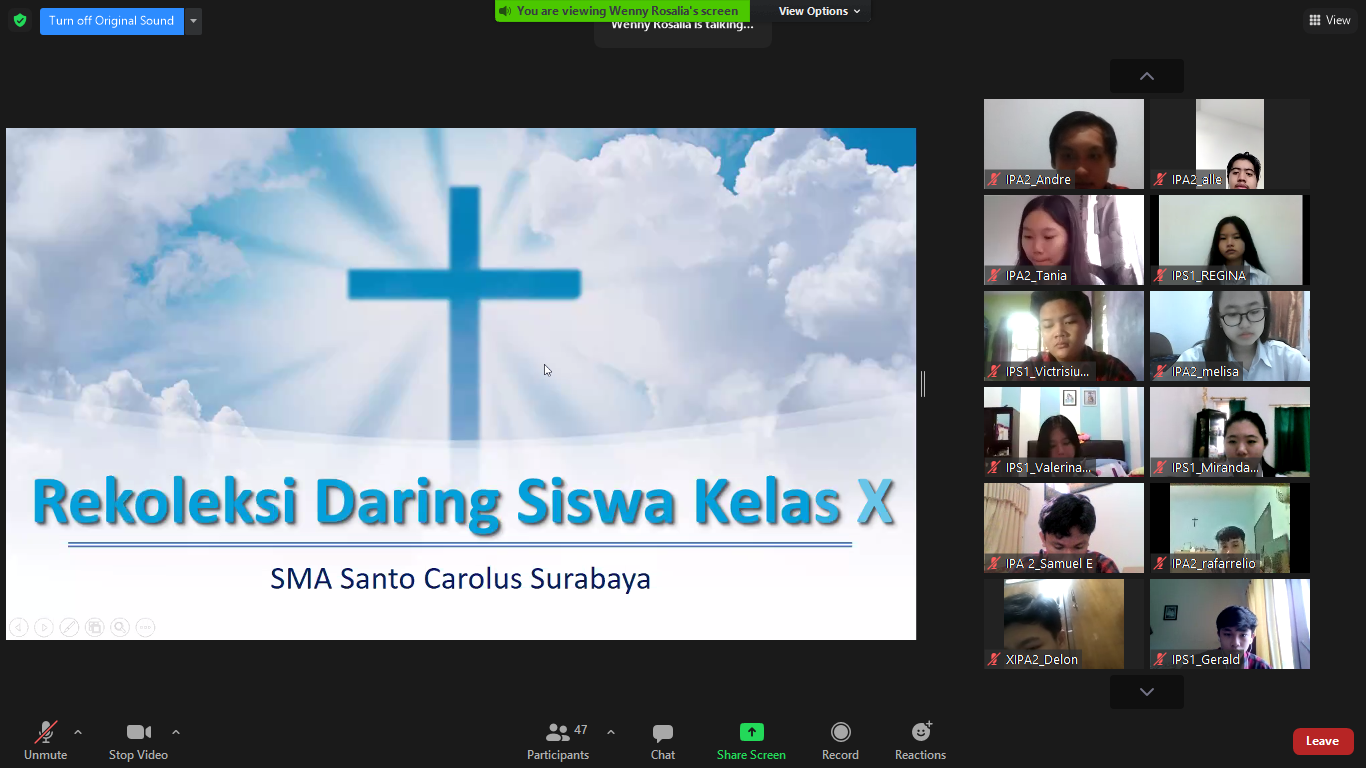The width and height of the screenshot is (1366, 768).
Task: Select IPA2_Andre video thumbnail
Action: click(x=1064, y=144)
